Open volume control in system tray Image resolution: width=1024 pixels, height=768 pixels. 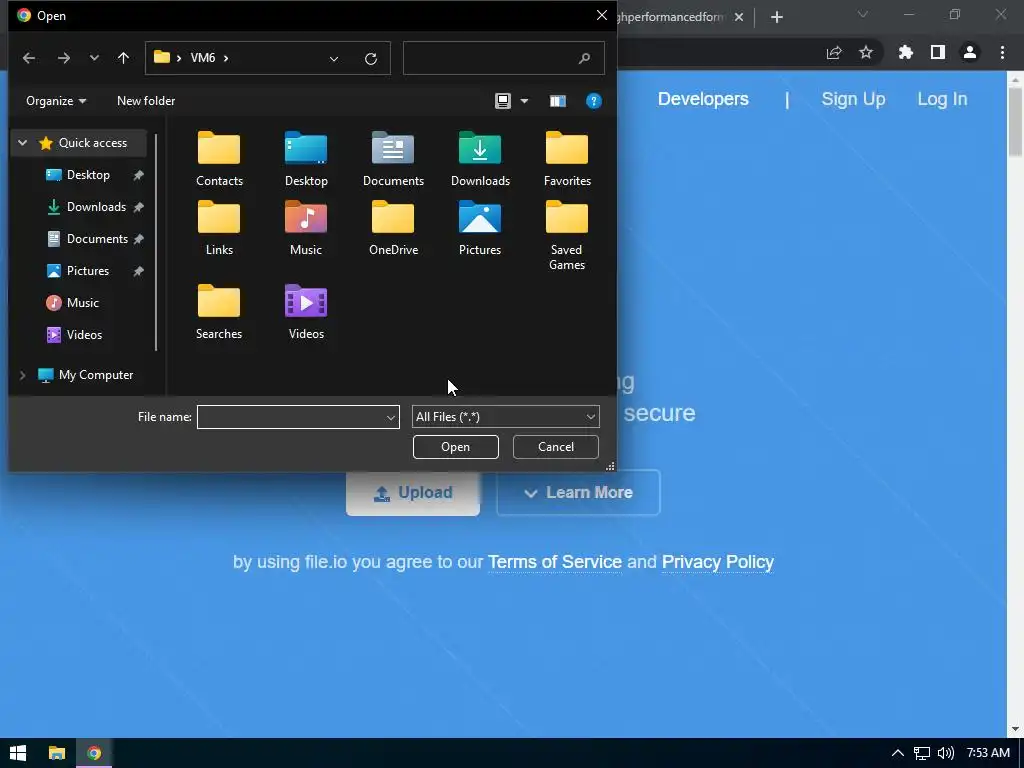tap(946, 753)
